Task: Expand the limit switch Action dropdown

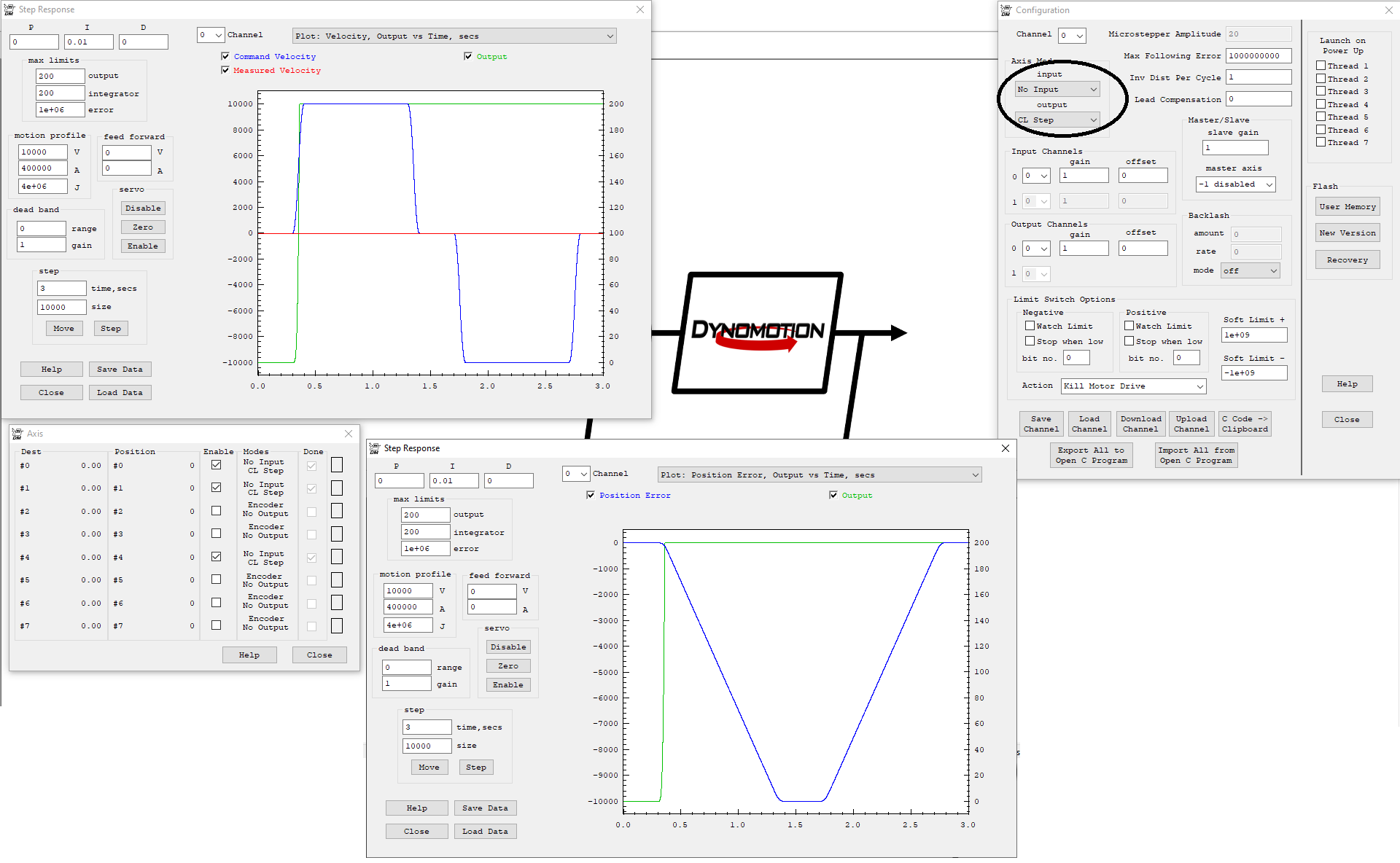Action: [x=1133, y=386]
